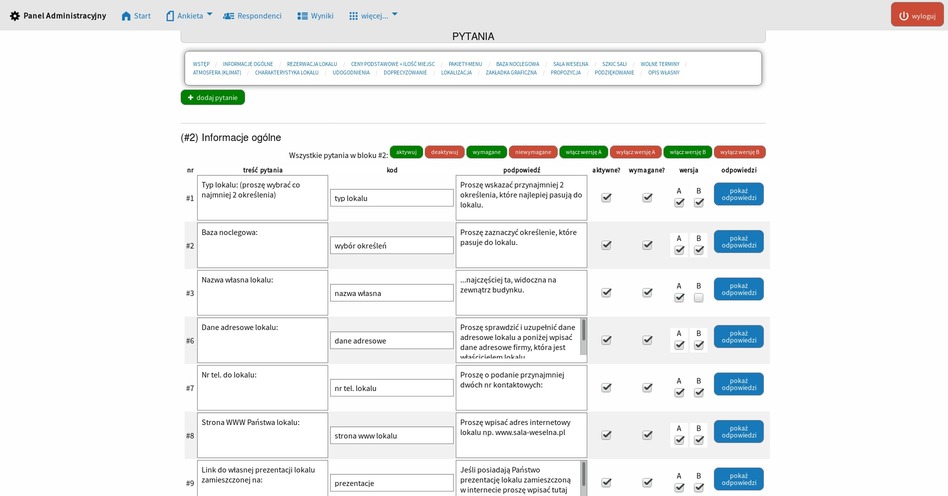Uncheck aktywne checkbox for question #1
This screenshot has width=948, height=496.
[606, 198]
